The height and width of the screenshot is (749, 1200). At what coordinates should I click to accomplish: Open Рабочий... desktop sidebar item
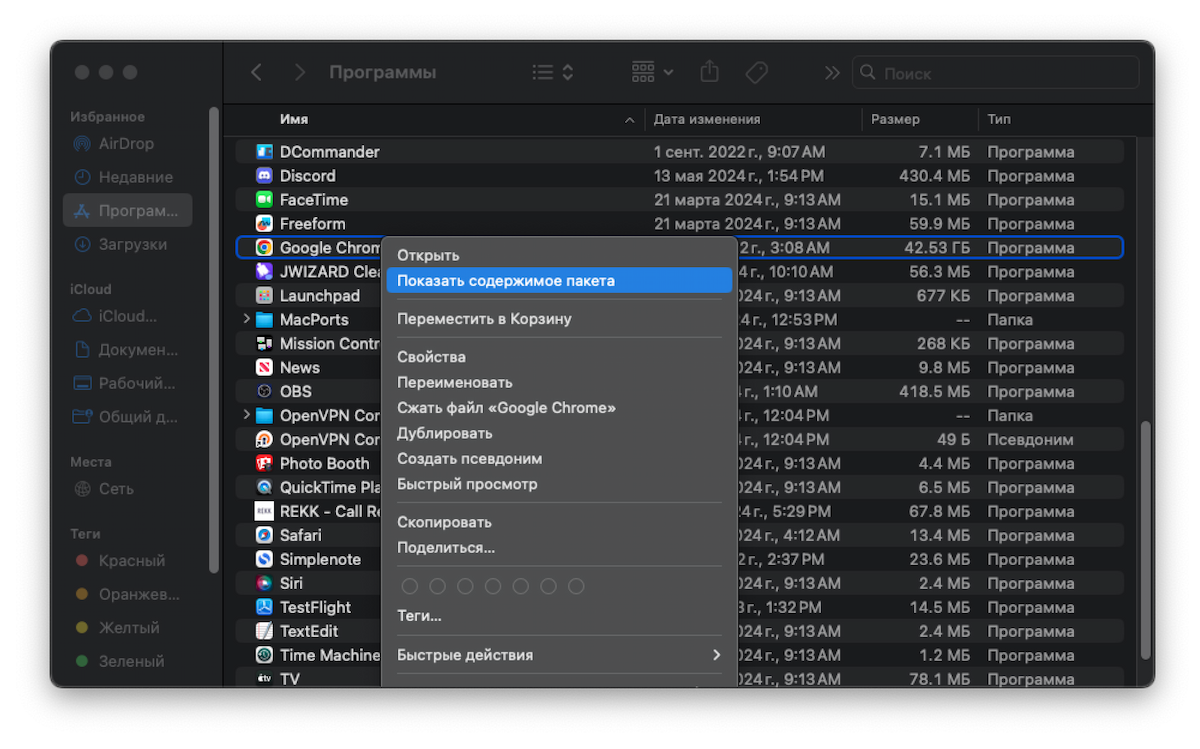tap(127, 383)
